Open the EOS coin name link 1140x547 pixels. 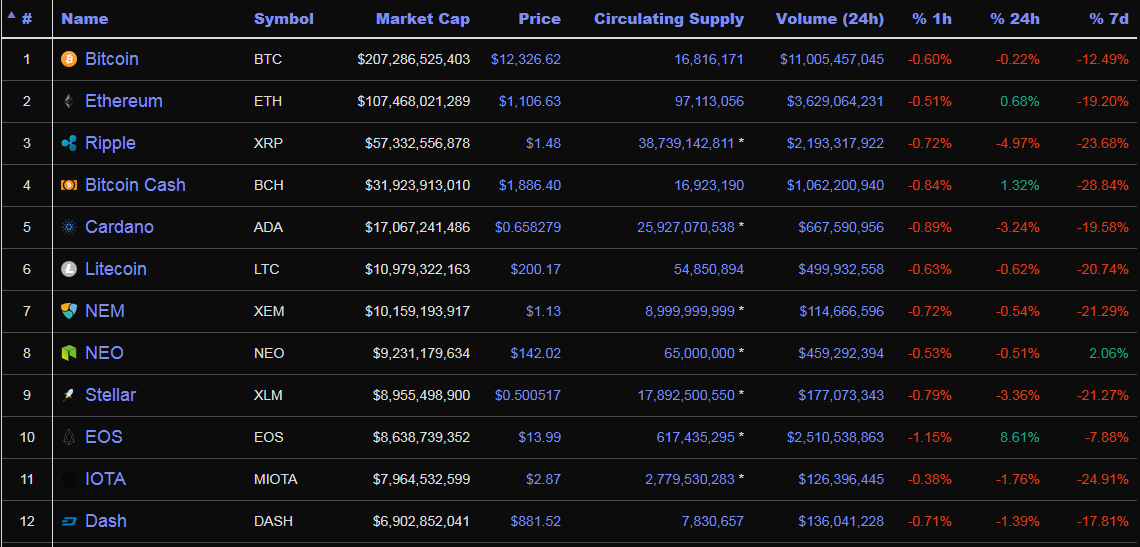pos(104,437)
